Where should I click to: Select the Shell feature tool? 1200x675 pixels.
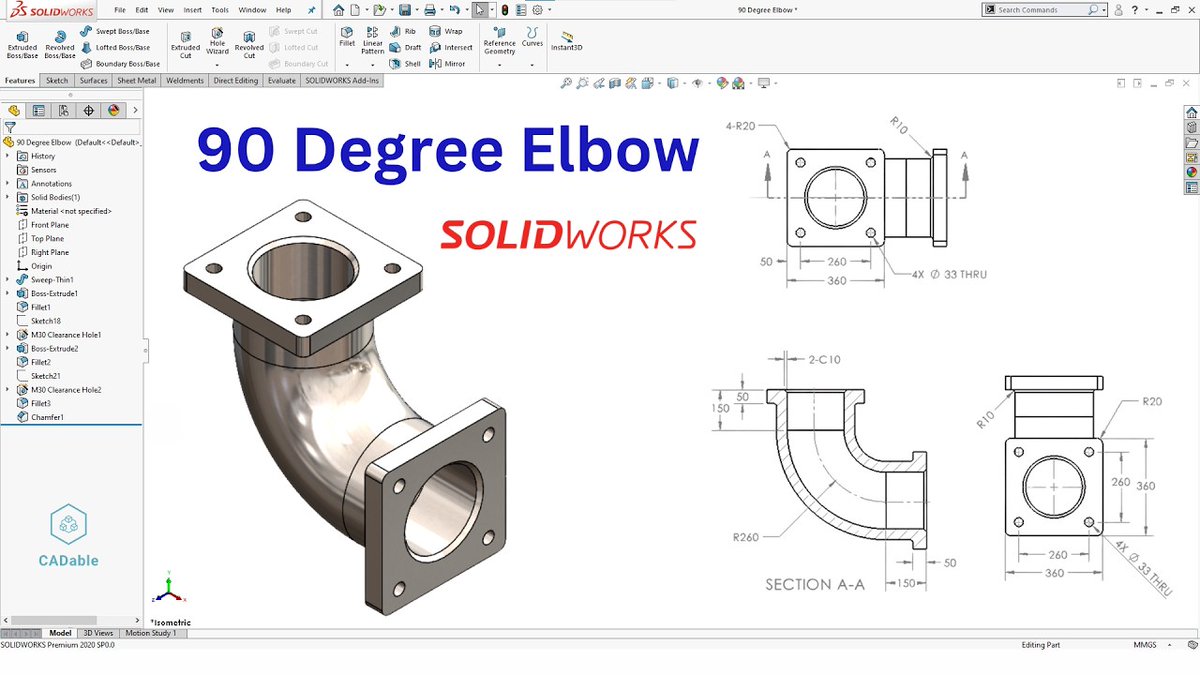(407, 63)
